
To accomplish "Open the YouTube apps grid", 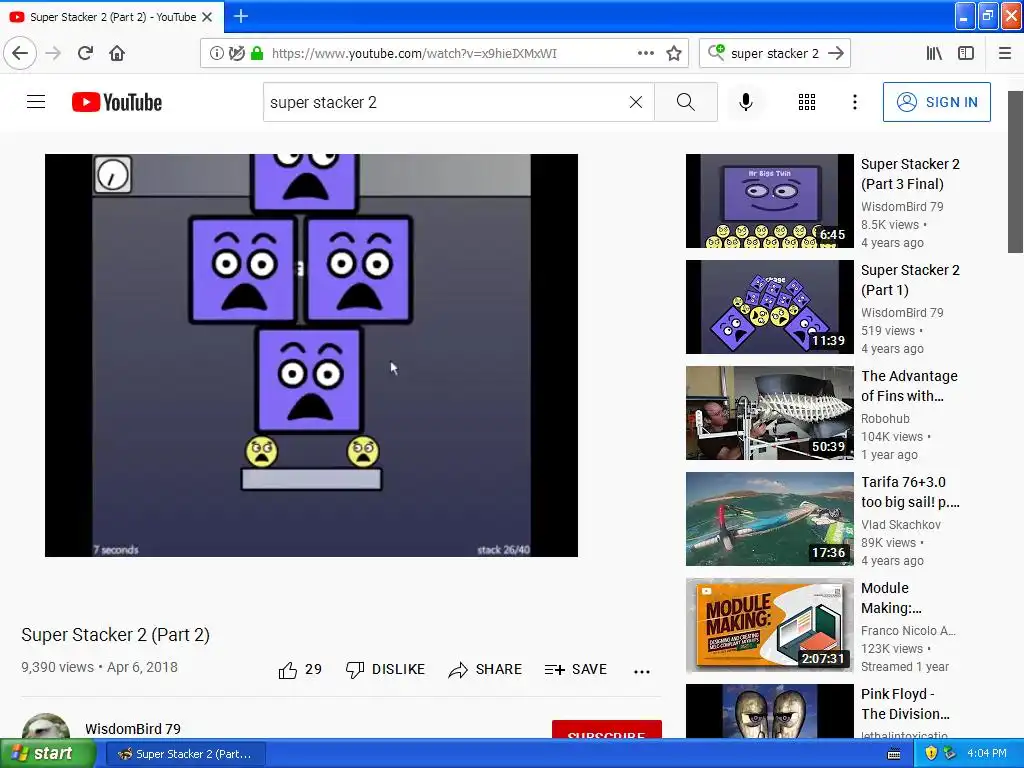I will (807, 102).
